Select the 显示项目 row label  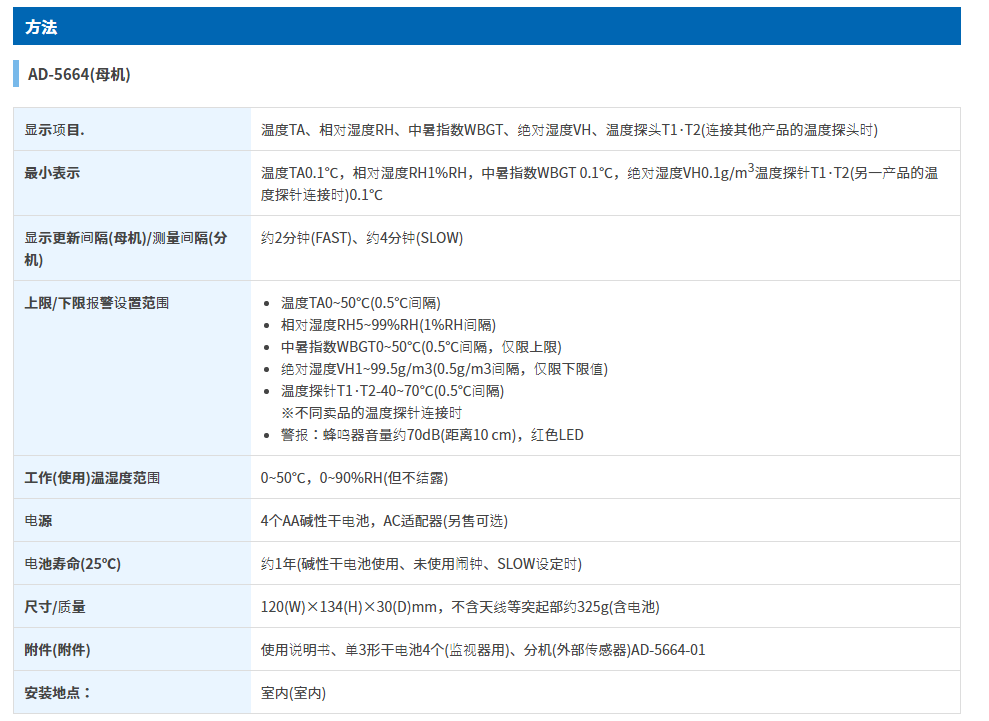click(55, 130)
